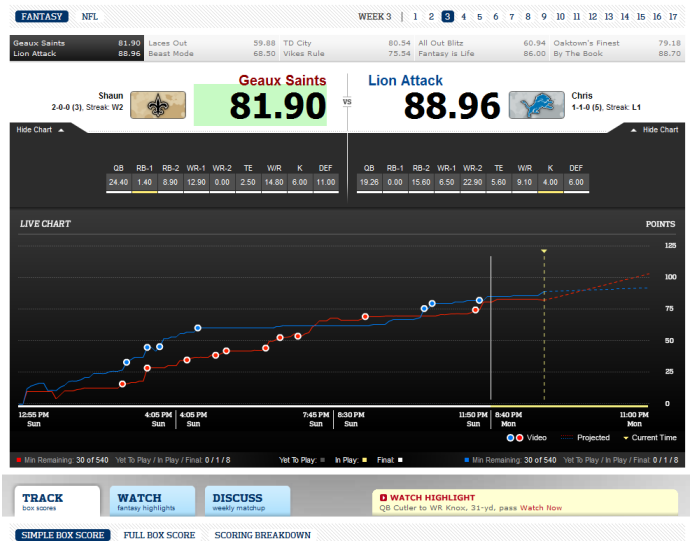Go to week 17
Viewport: 690px width, 541px height.
pos(673,17)
